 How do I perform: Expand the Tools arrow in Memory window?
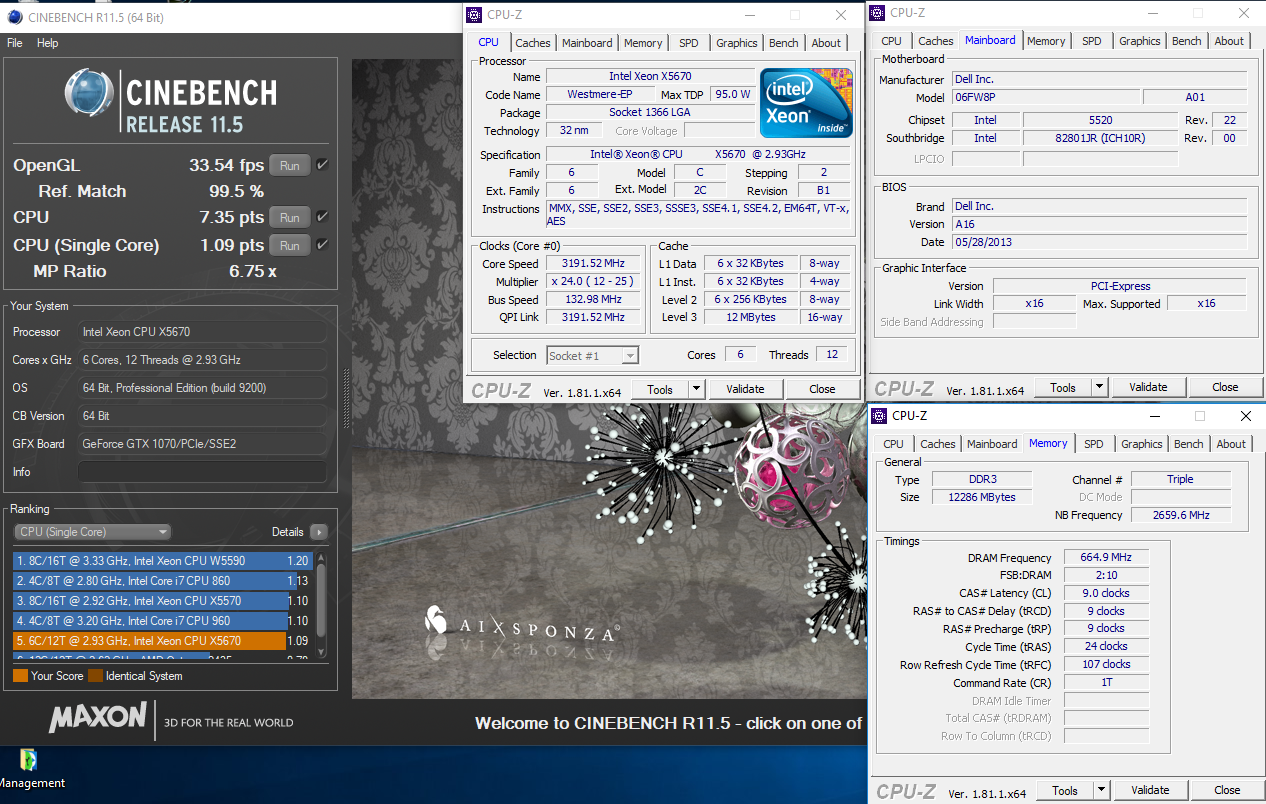pos(1102,790)
